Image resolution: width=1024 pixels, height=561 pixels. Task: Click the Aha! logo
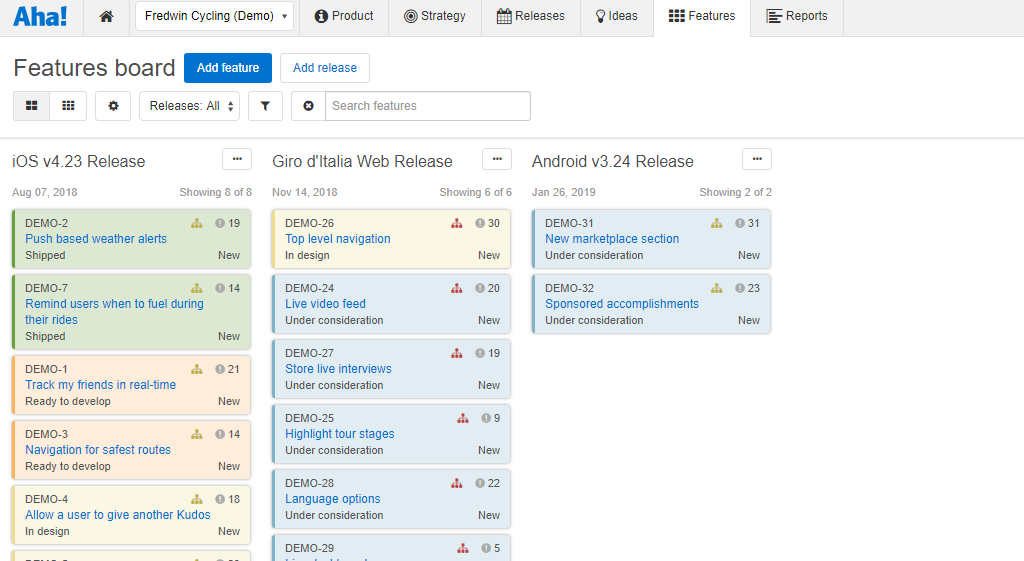click(40, 17)
